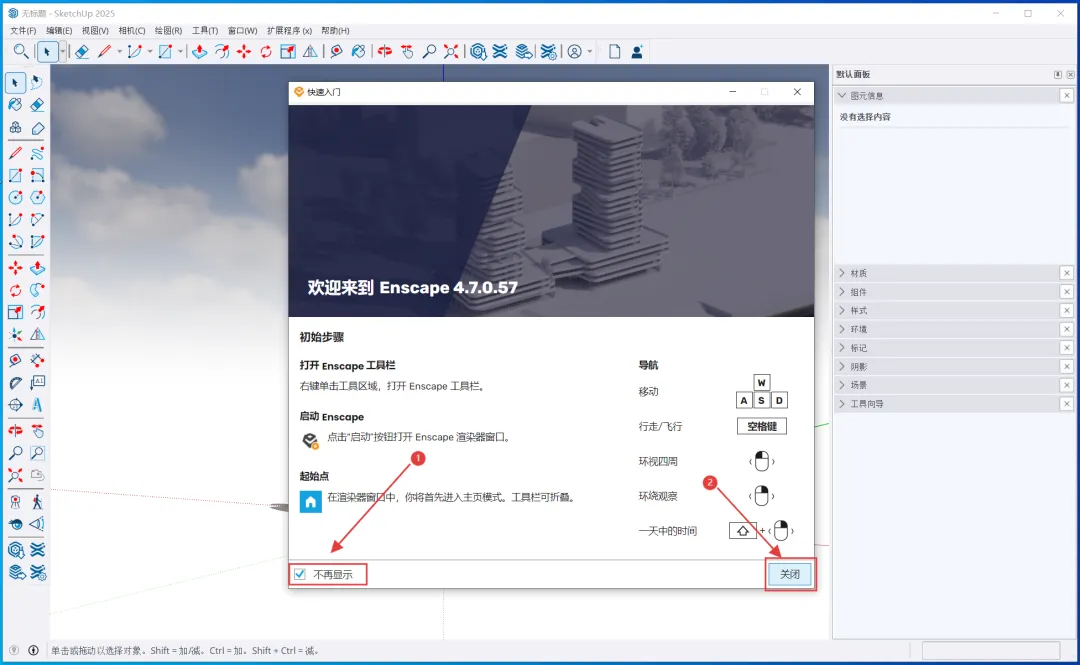
Task: Click the new document page icon in top toolbar
Action: 614,51
